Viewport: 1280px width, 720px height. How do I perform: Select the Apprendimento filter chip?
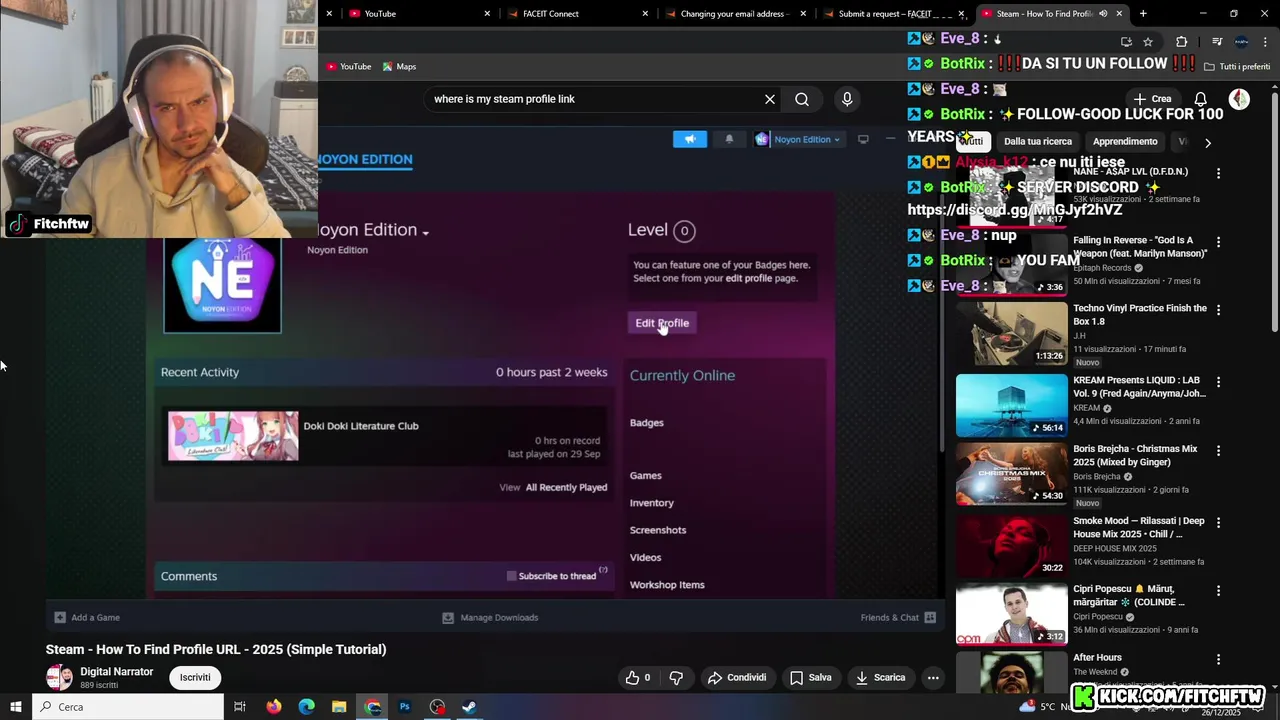tap(1125, 142)
